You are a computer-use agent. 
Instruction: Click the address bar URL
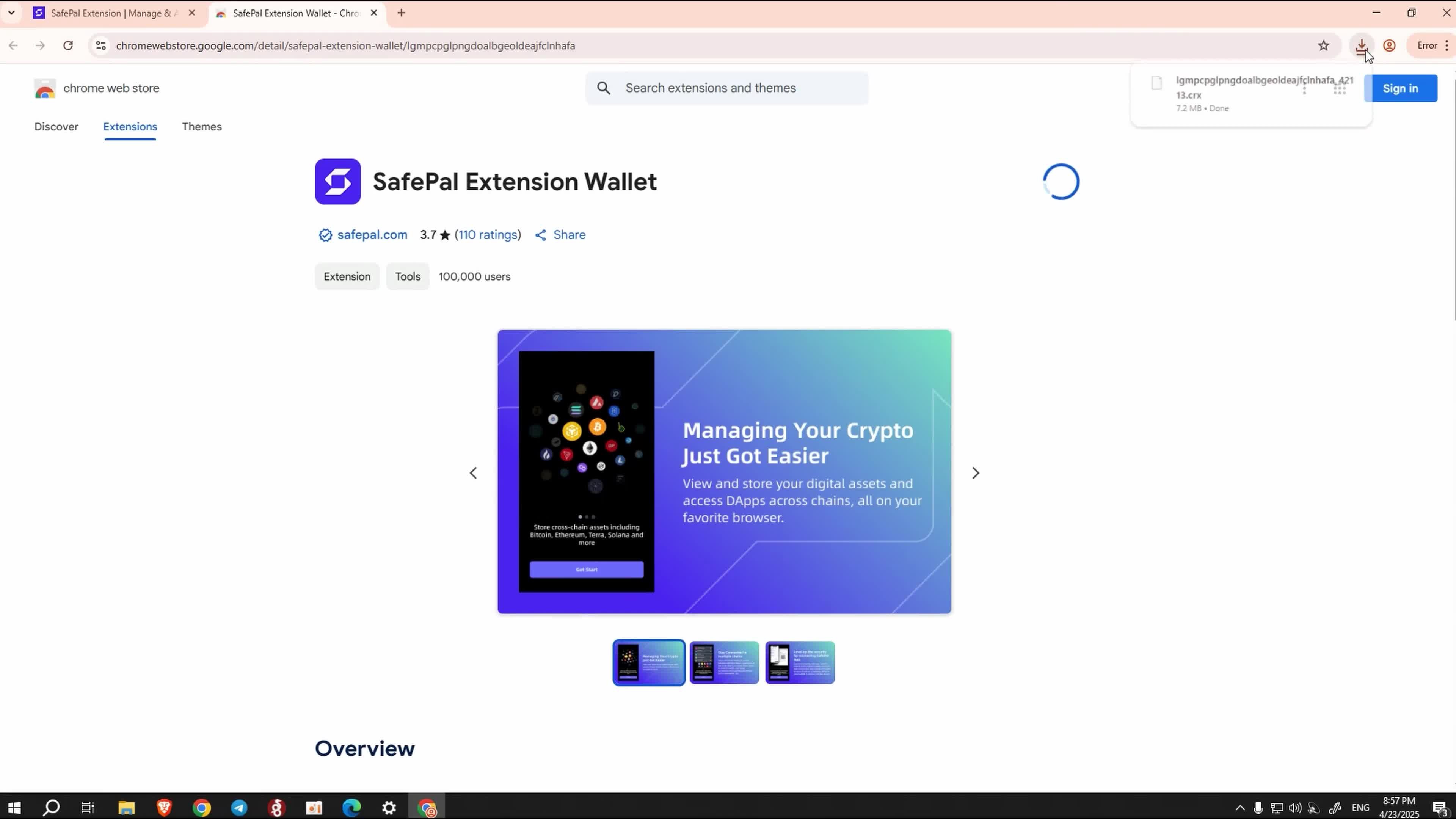pos(345,46)
